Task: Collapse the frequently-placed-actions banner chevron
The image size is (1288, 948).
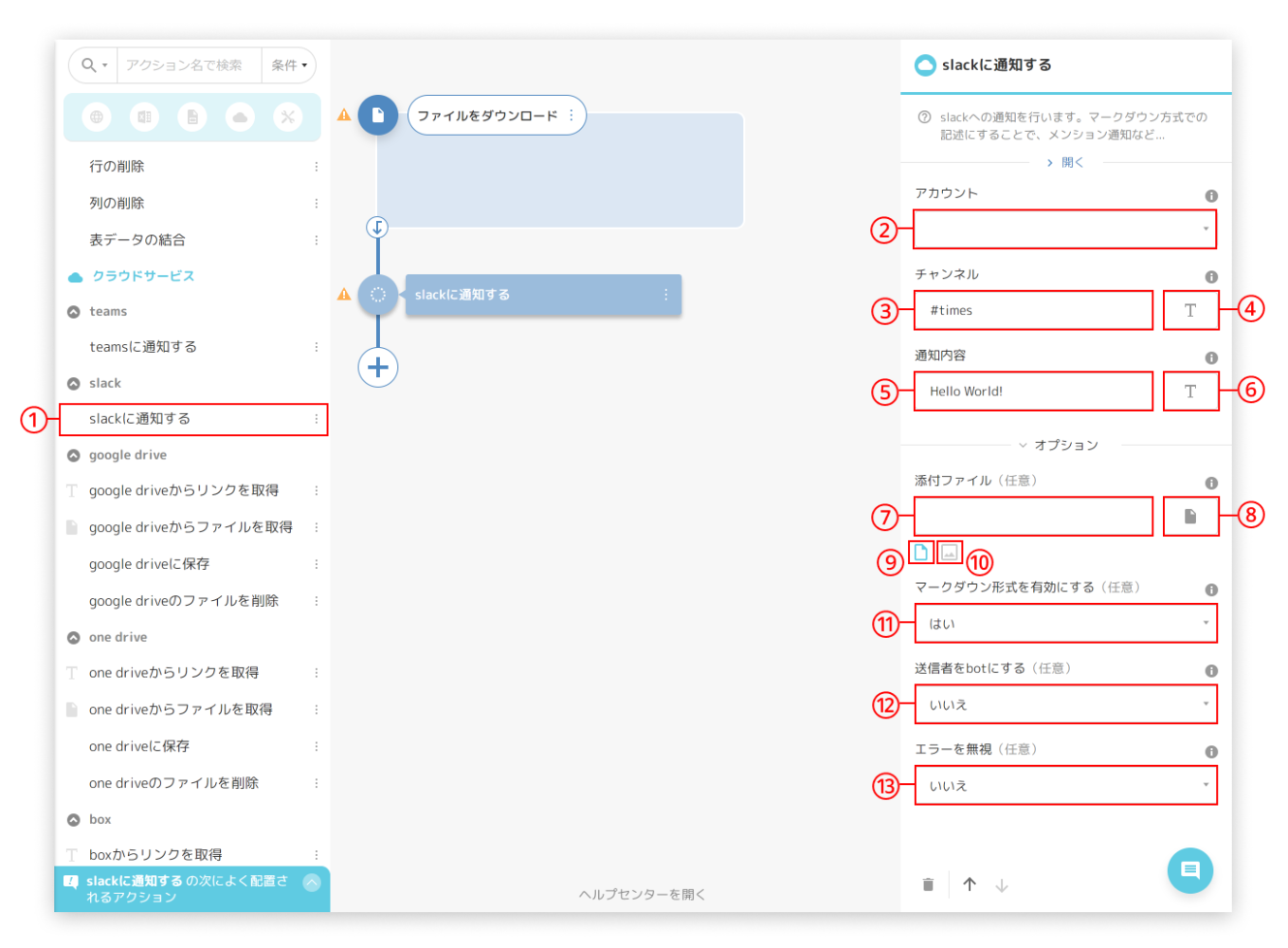Action: 312,883
